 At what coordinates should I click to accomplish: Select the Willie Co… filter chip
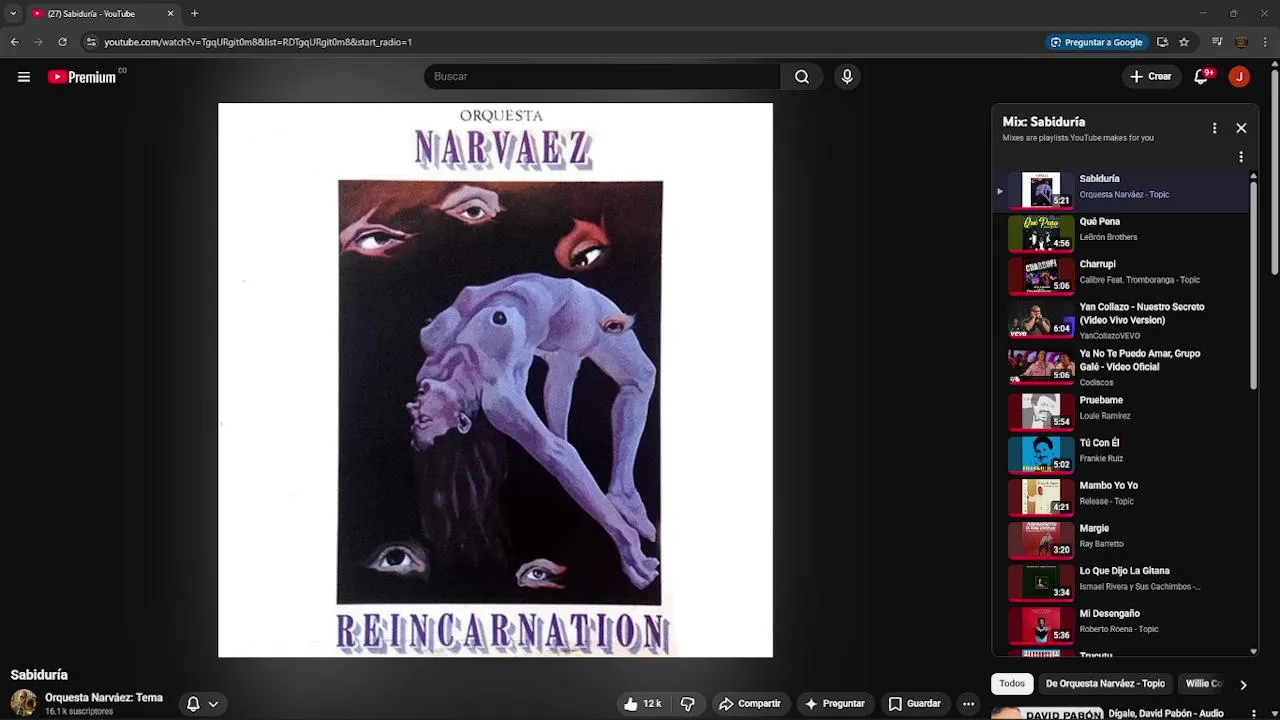1203,684
